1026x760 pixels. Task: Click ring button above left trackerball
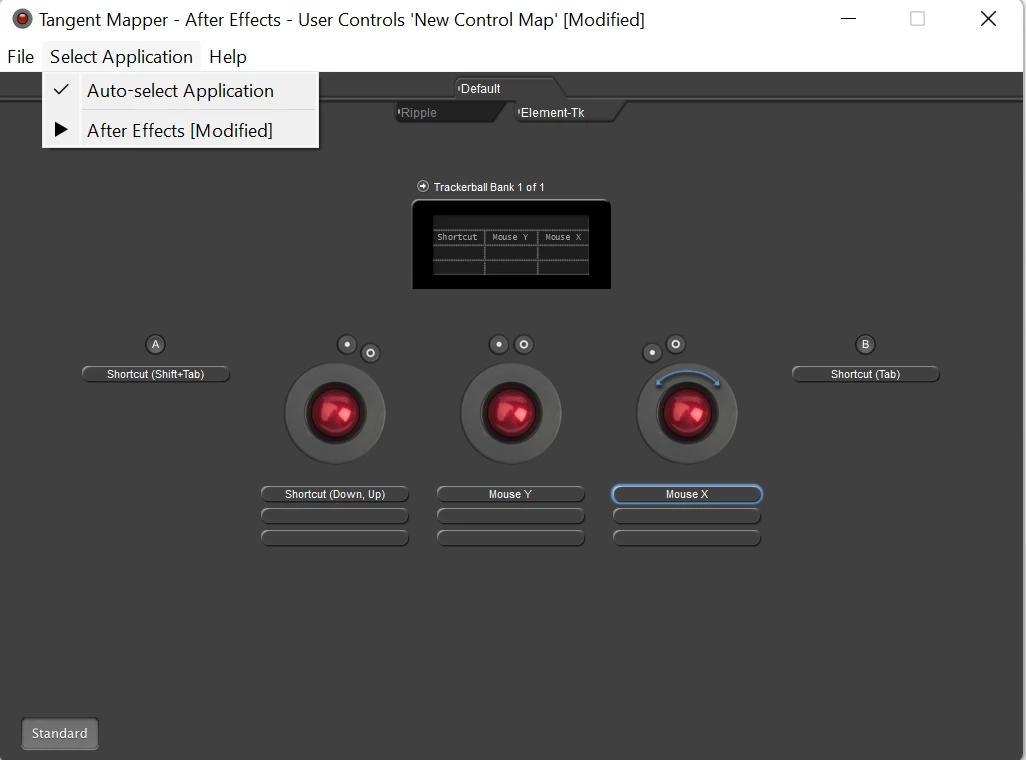pos(370,353)
